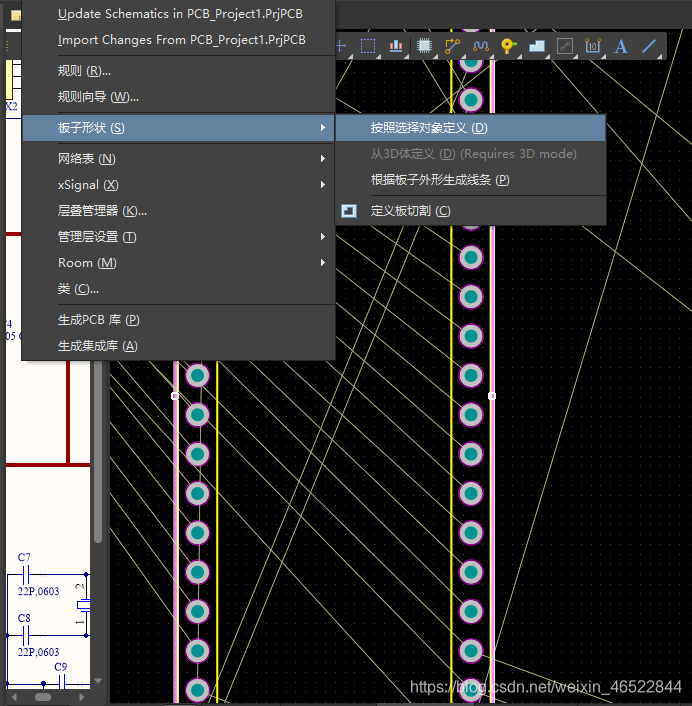Select 按照选择对象定义 (D) in submenu
Image resolution: width=692 pixels, height=706 pixels.
tap(470, 128)
